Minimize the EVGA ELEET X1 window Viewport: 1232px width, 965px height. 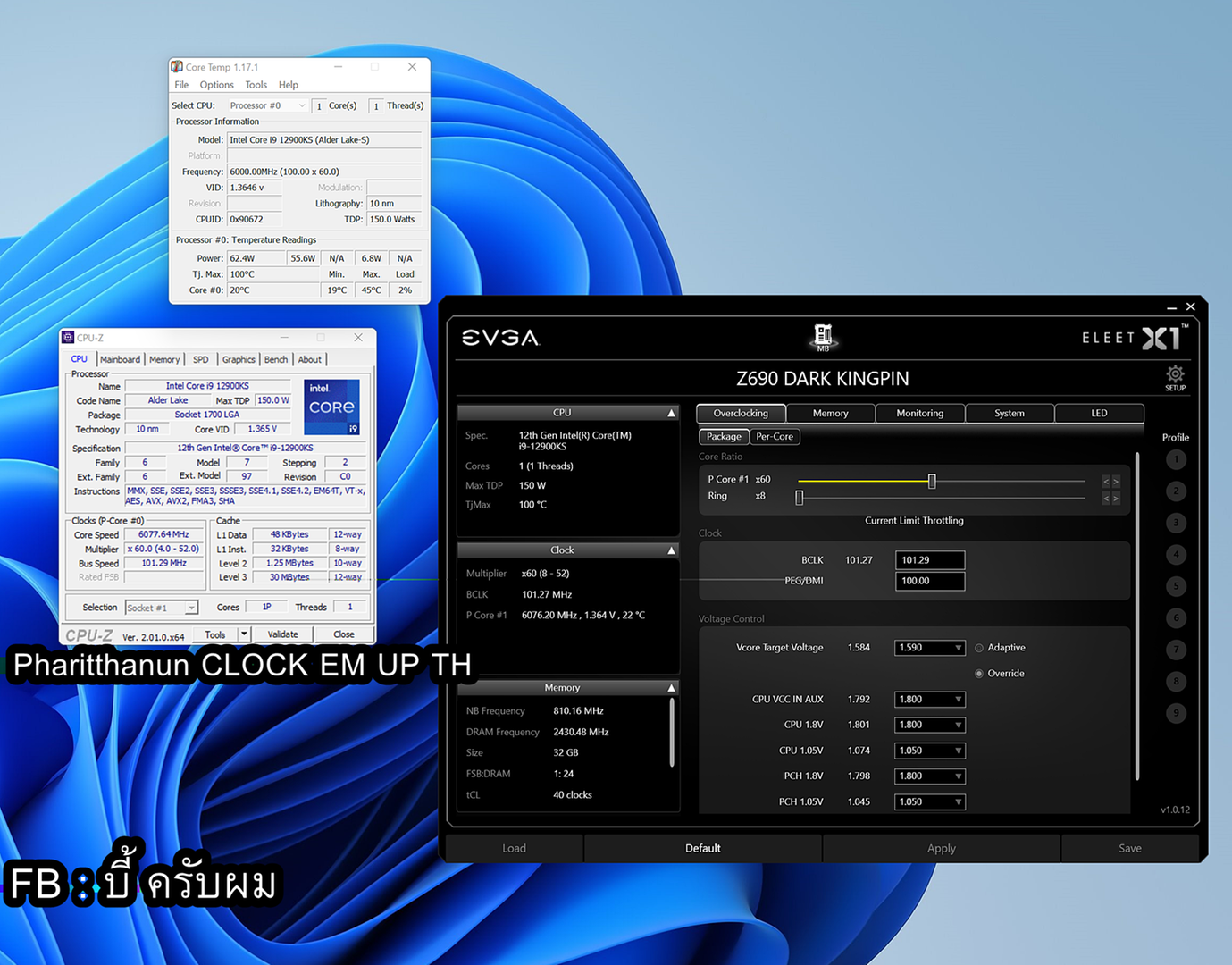click(1171, 307)
